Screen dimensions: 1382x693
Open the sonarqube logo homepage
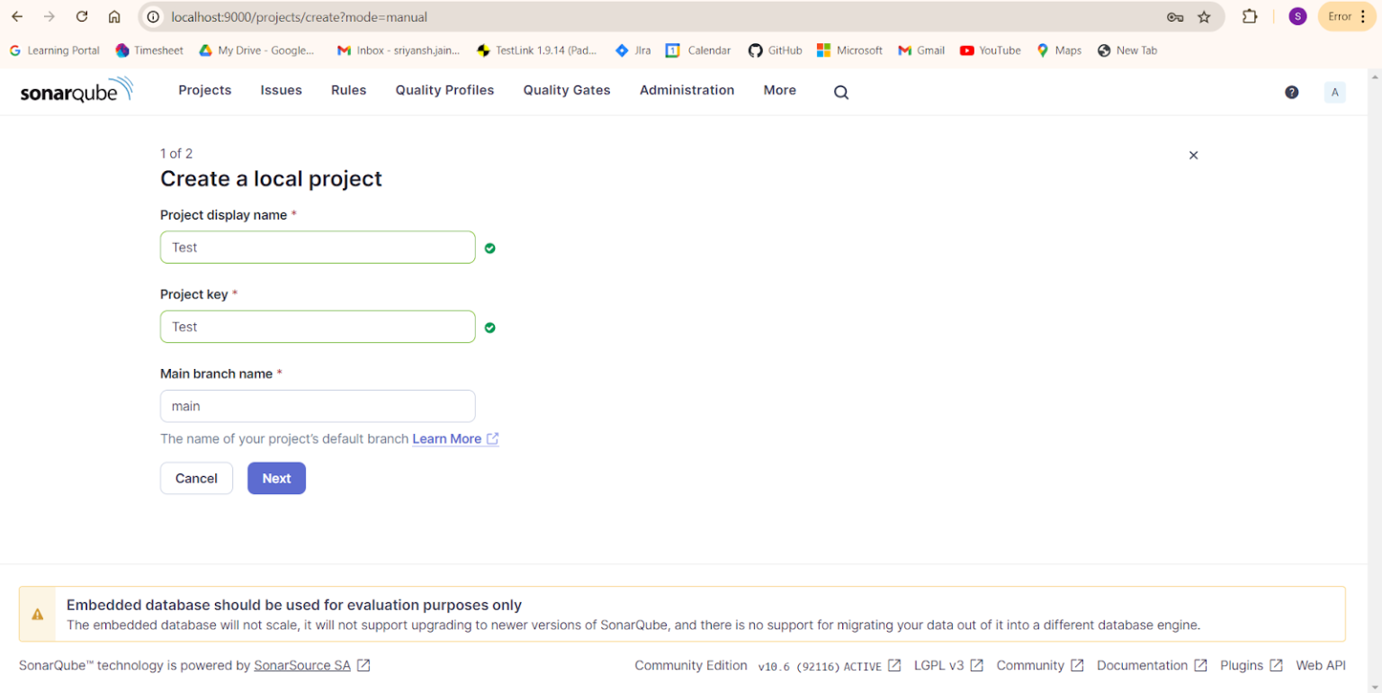tap(75, 90)
